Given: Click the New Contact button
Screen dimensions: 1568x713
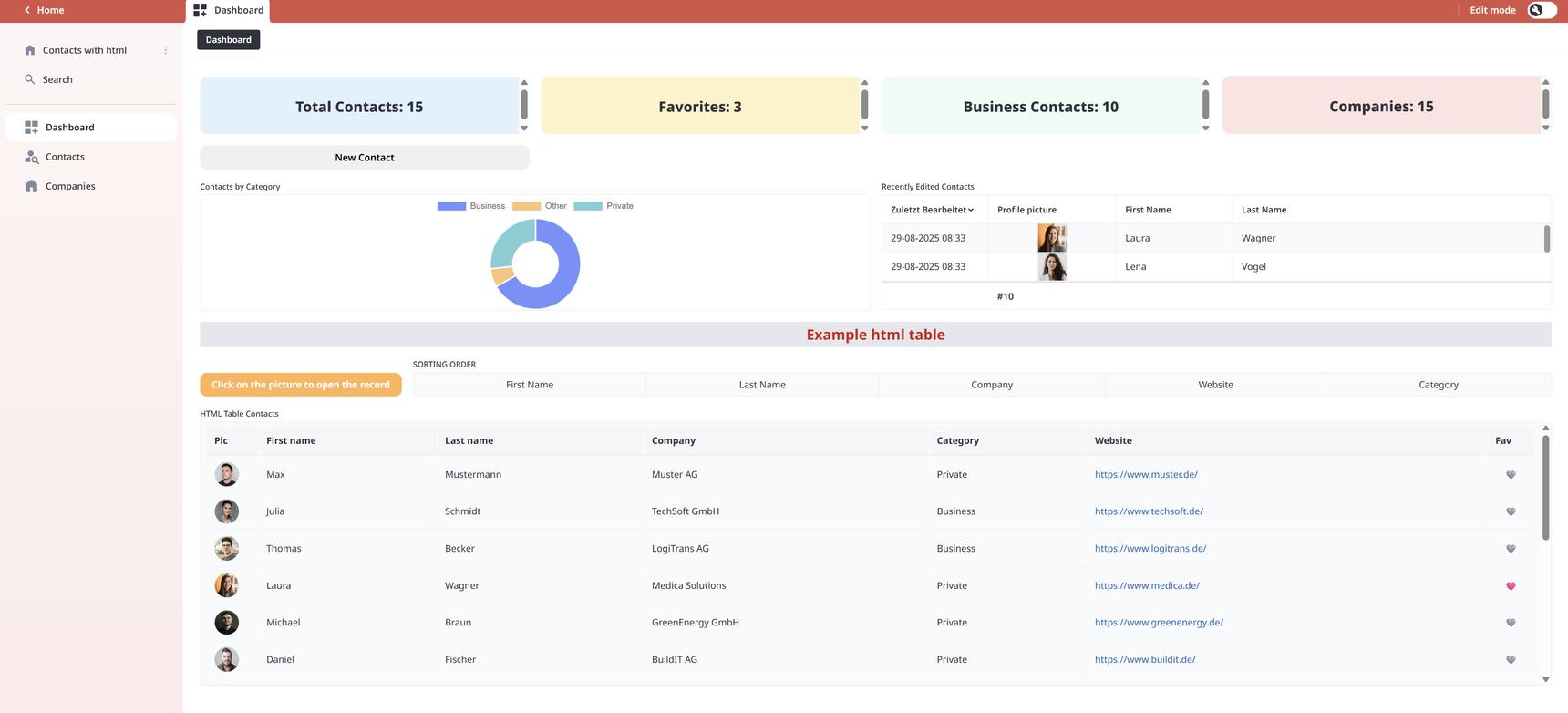Looking at the screenshot, I should (364, 158).
